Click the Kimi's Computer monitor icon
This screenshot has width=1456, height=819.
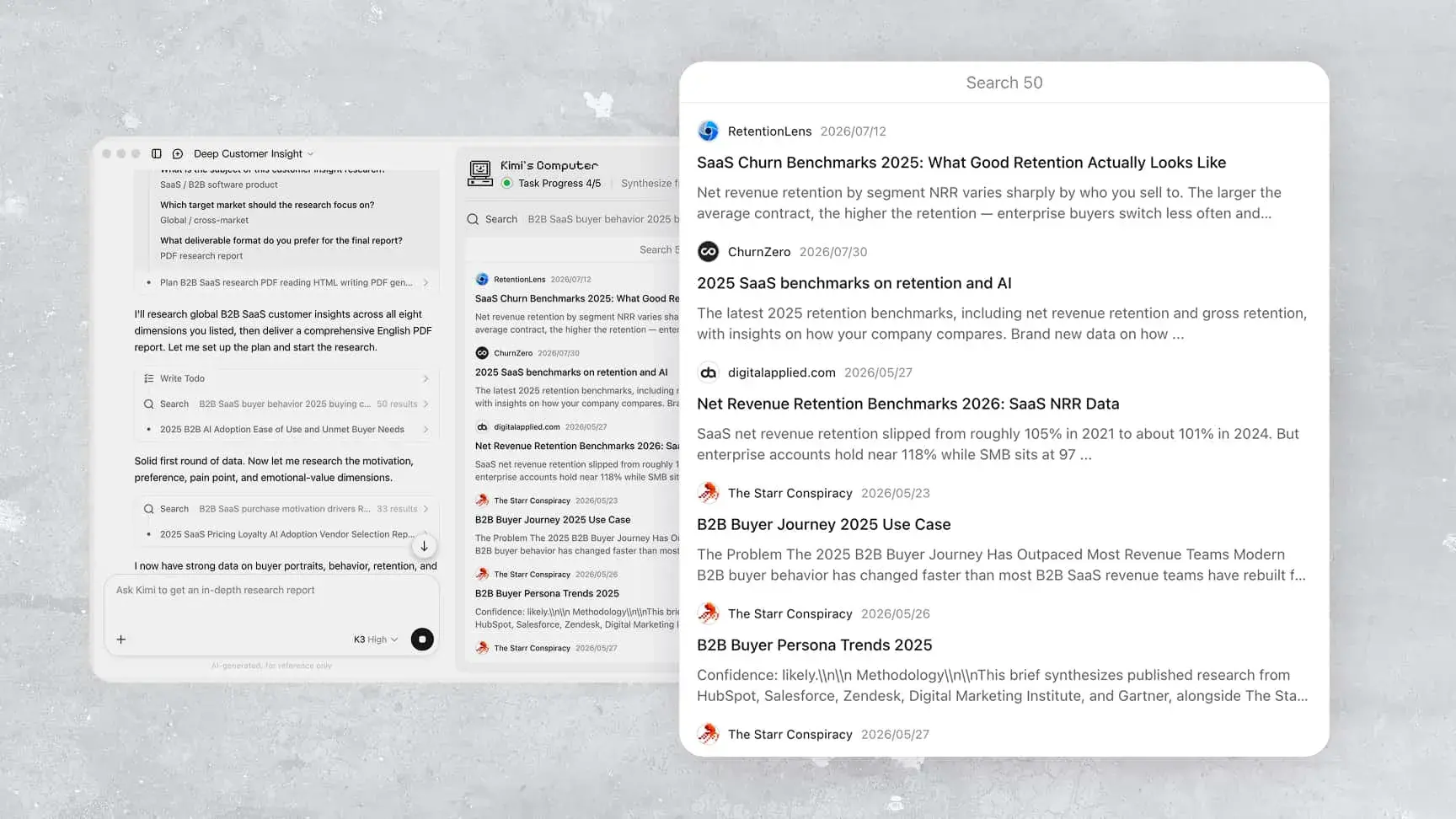[480, 174]
